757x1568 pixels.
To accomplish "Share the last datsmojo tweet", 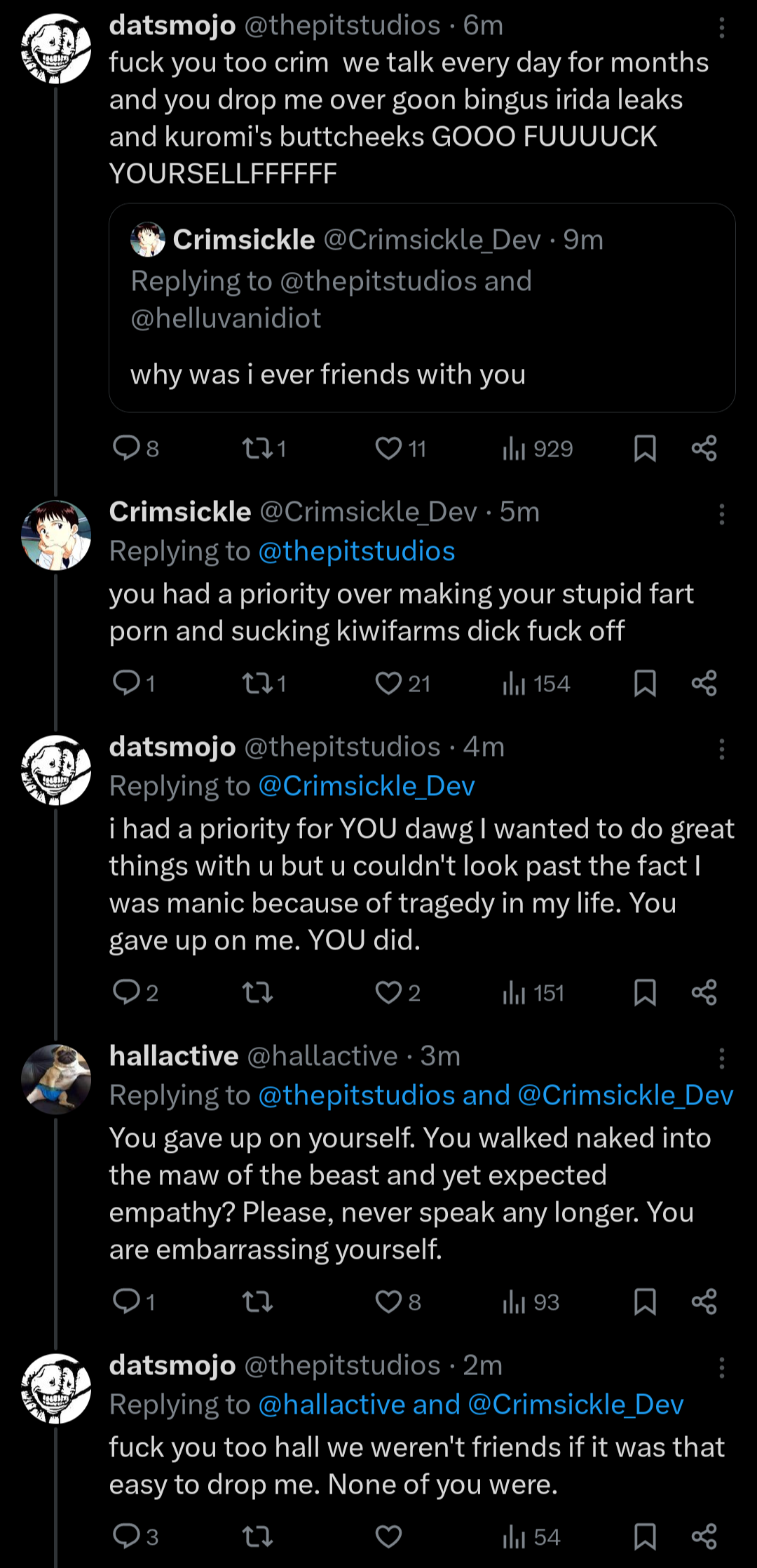I will coord(704,1537).
